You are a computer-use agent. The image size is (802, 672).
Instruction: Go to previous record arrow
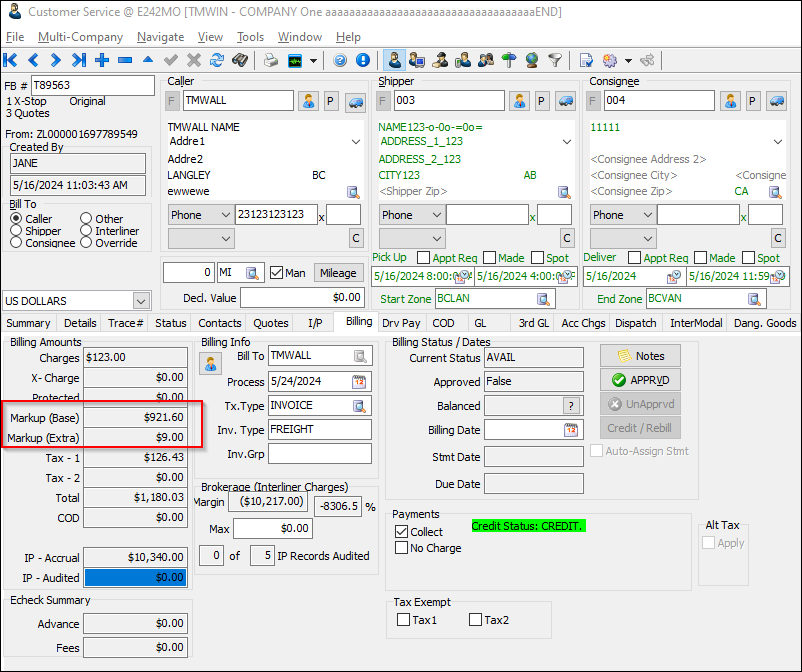click(33, 60)
